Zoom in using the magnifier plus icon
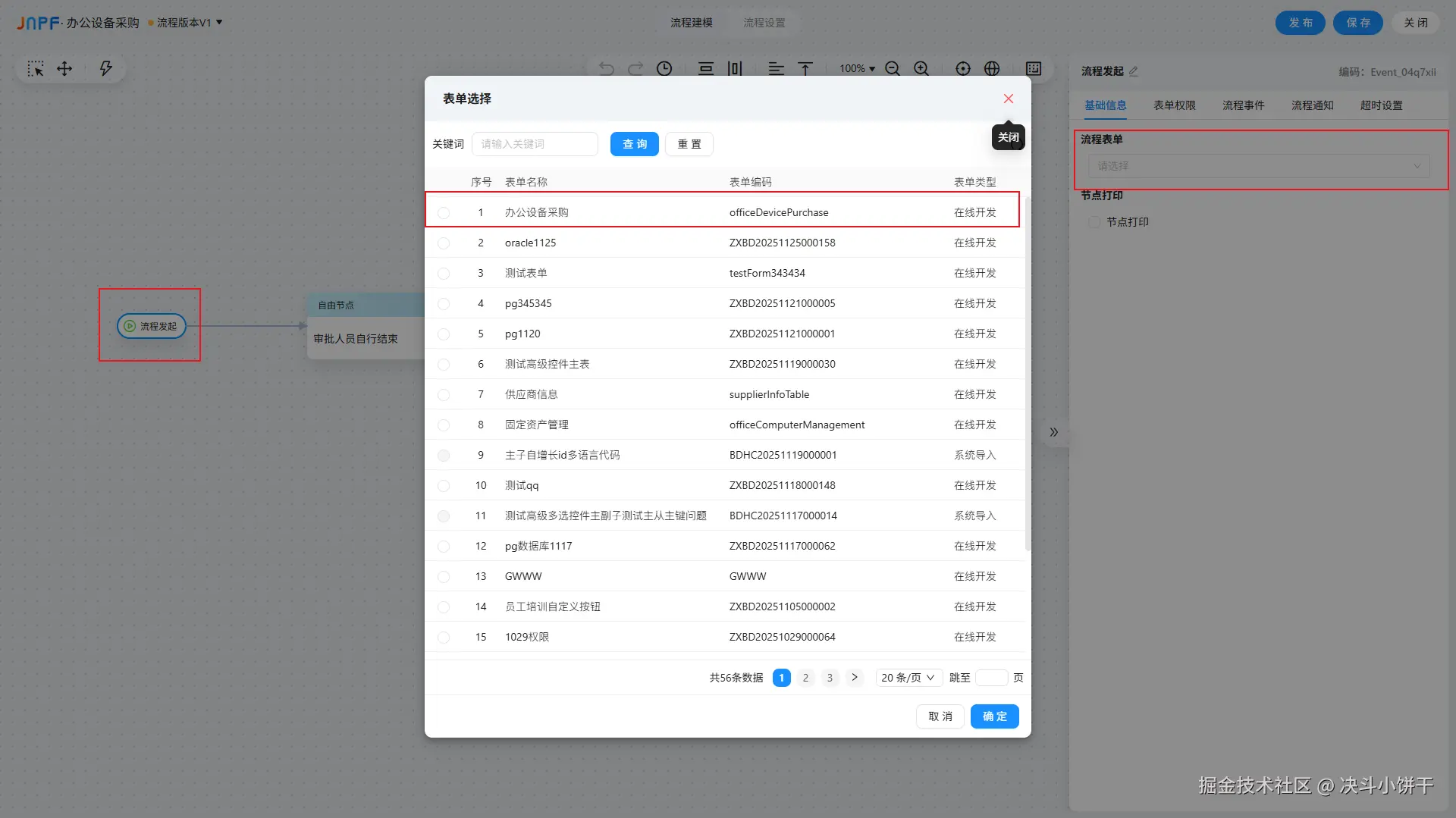 coord(921,68)
